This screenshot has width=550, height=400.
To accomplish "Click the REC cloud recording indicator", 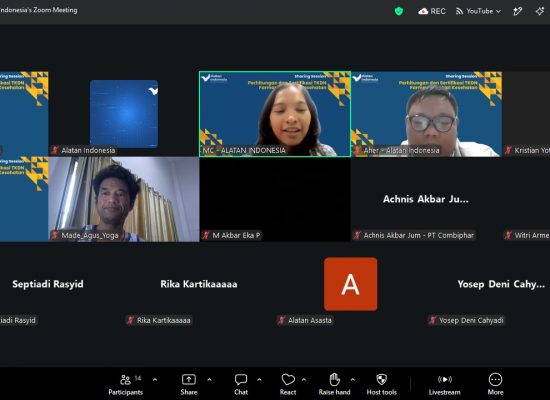I will (x=432, y=11).
